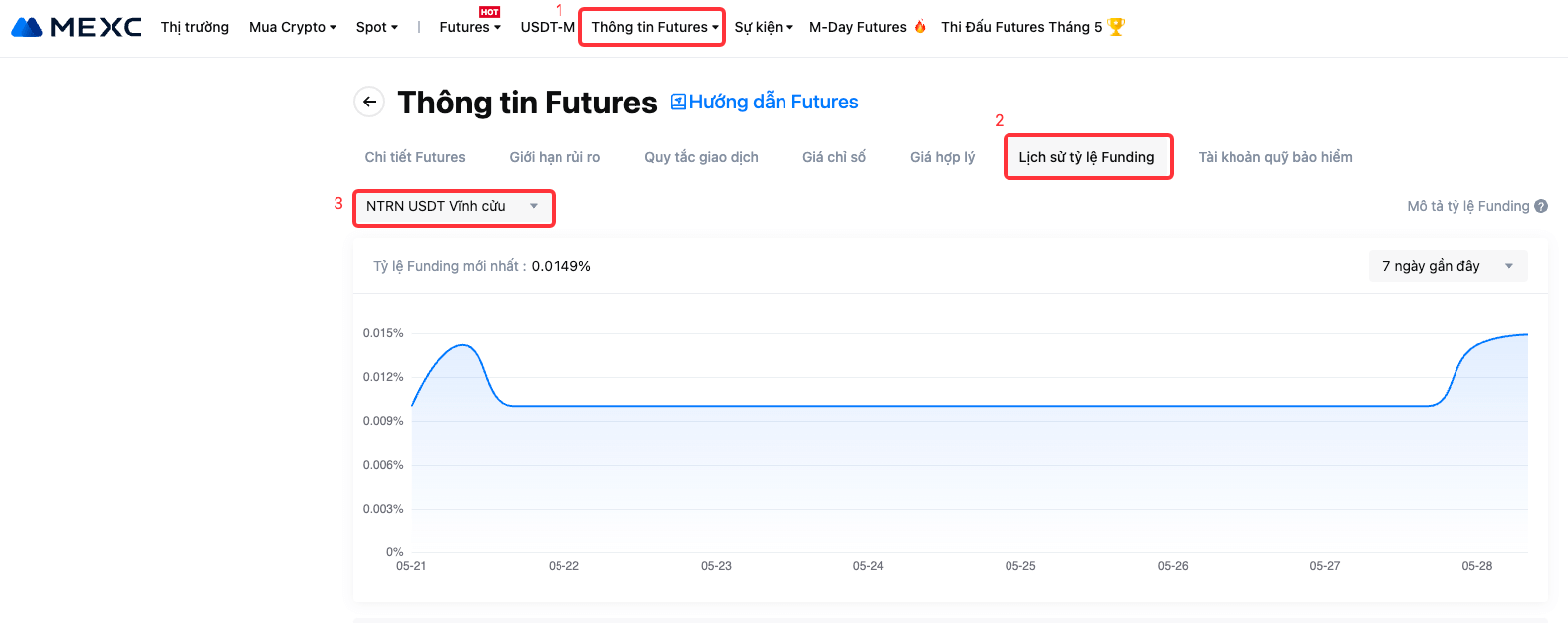
Task: Click the trophy icon after Thi Đấu Futures
Action: [1116, 27]
